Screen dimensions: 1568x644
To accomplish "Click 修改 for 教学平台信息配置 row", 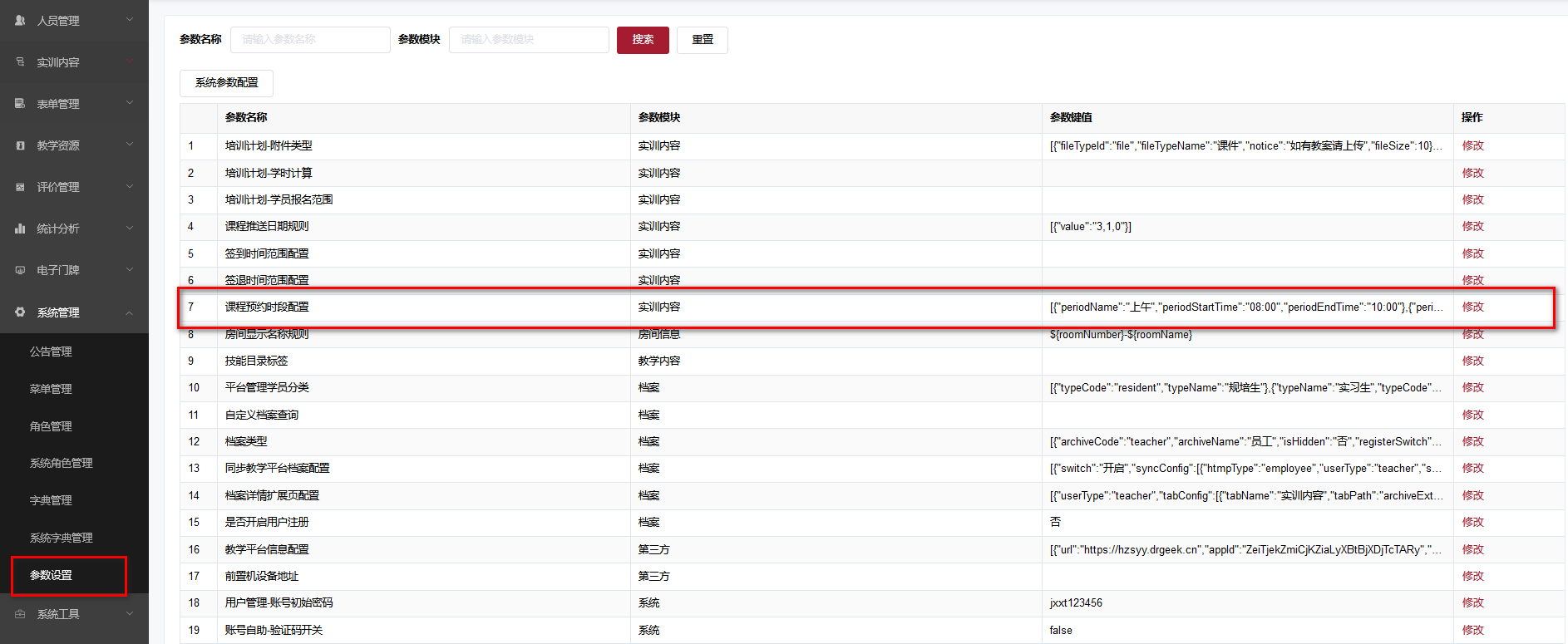I will (x=1472, y=549).
